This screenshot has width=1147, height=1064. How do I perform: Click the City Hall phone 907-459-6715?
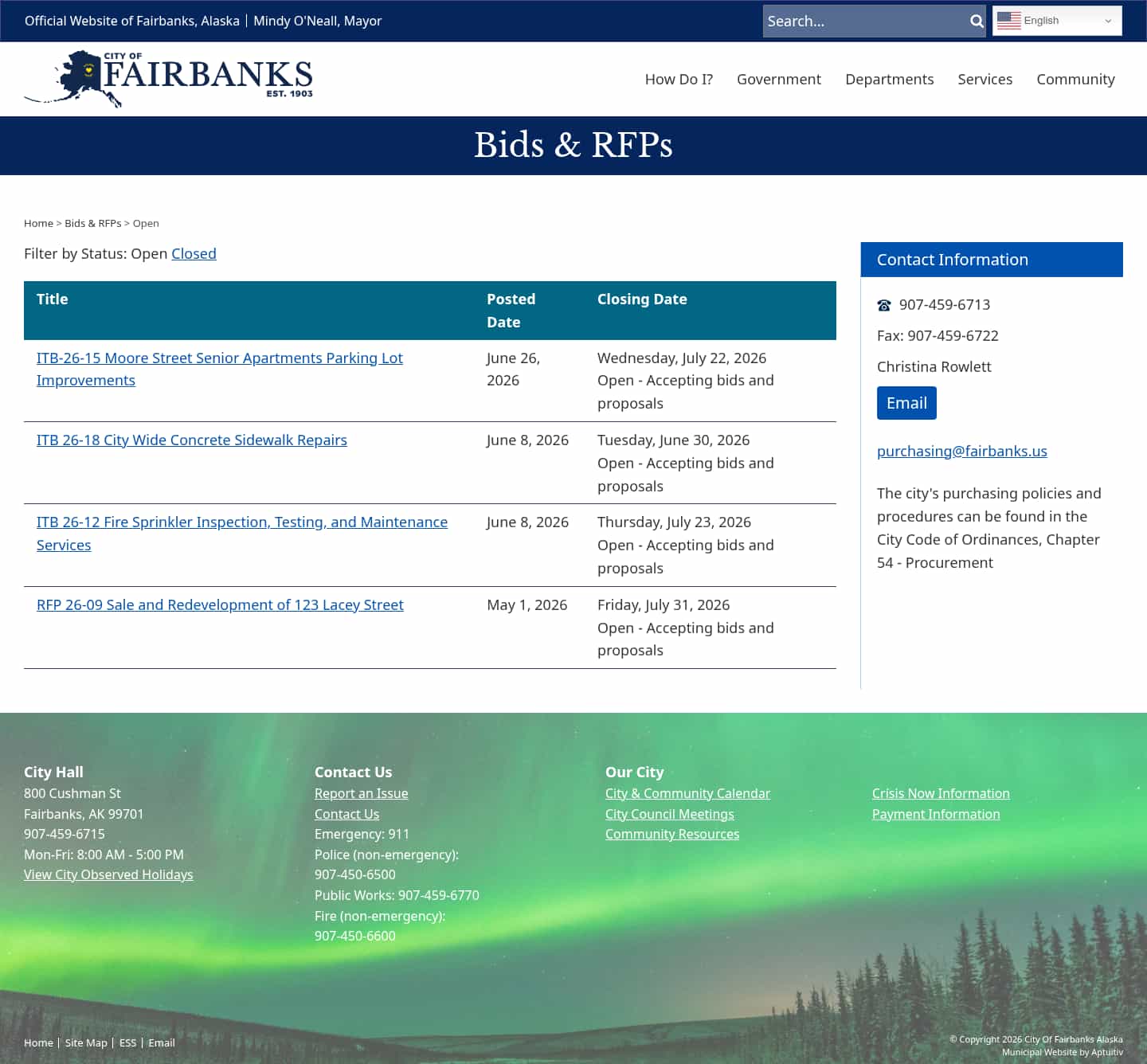point(65,835)
